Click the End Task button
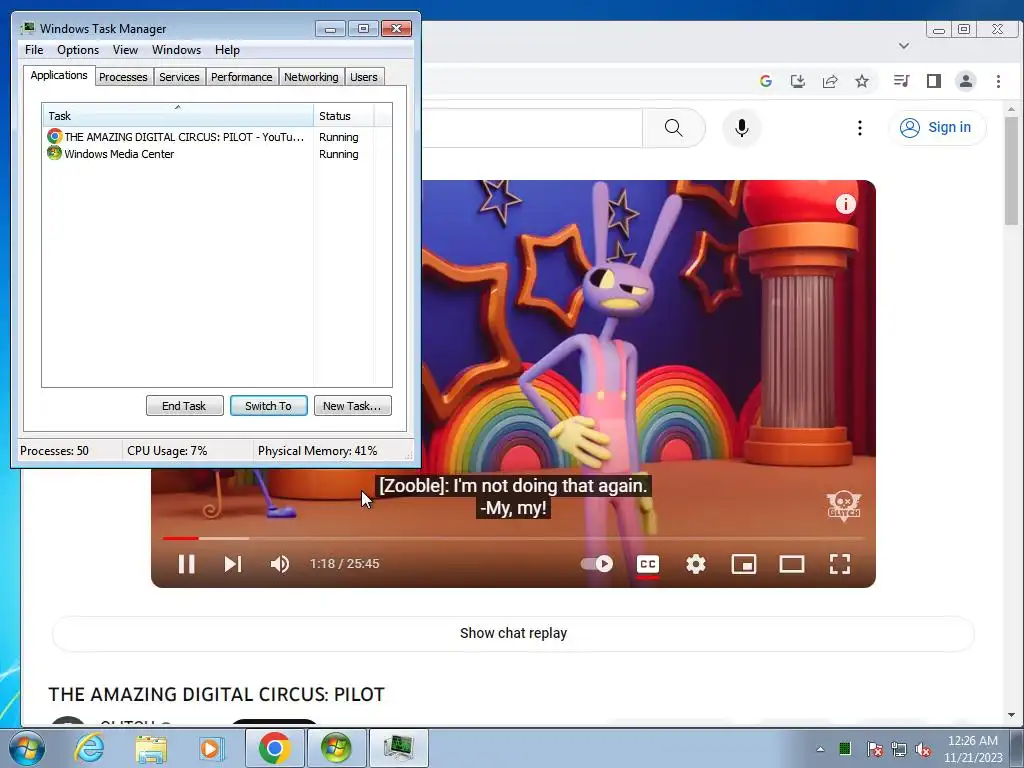 (184, 406)
